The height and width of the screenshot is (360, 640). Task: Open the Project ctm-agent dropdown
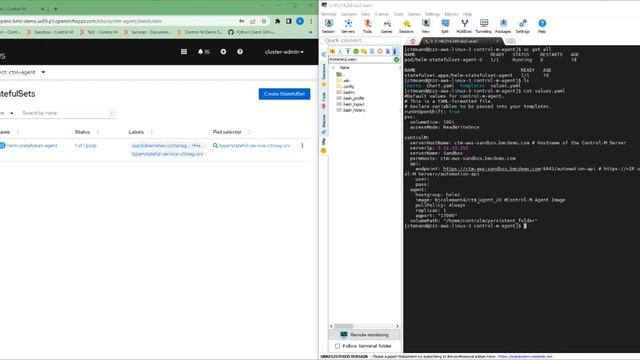pyautogui.click(x=23, y=72)
